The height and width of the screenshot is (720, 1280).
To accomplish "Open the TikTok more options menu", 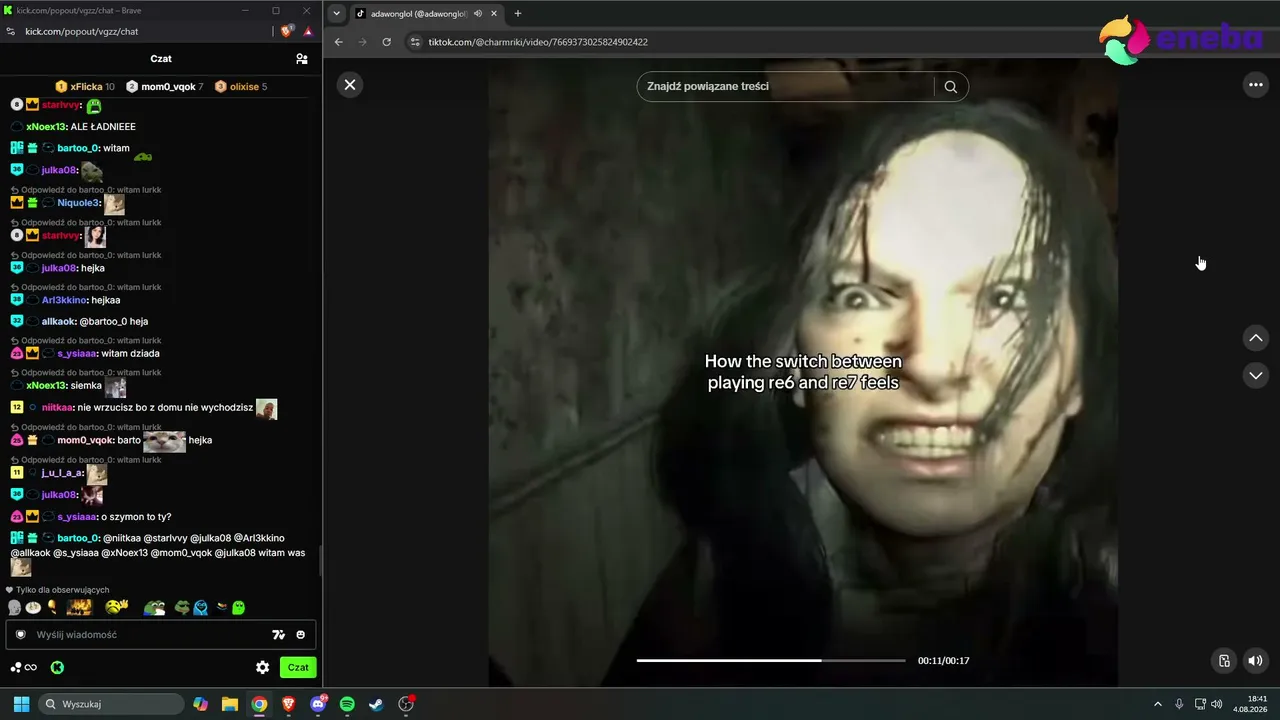I will [x=1256, y=85].
